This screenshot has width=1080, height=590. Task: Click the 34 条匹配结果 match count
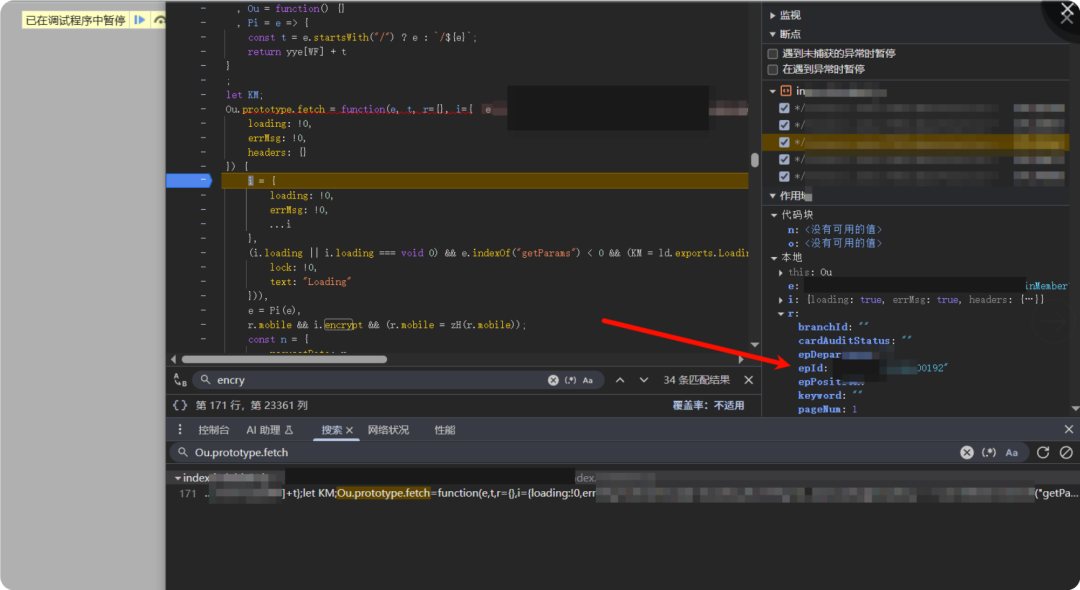pos(696,380)
